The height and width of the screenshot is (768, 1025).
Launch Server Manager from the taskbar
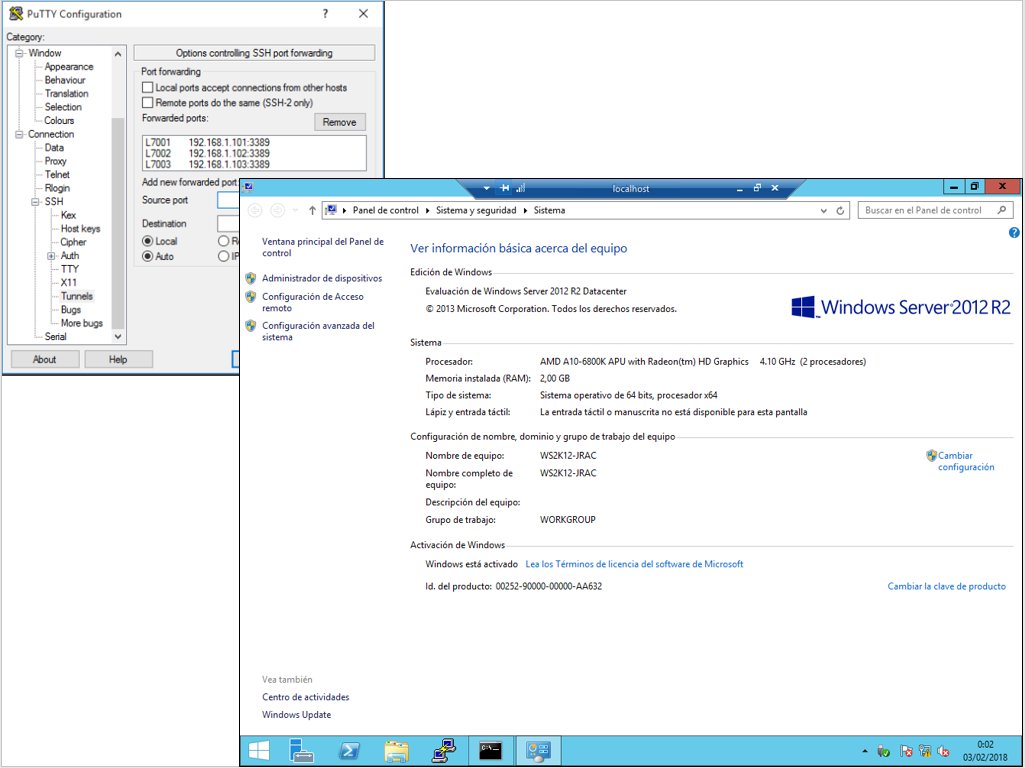302,751
